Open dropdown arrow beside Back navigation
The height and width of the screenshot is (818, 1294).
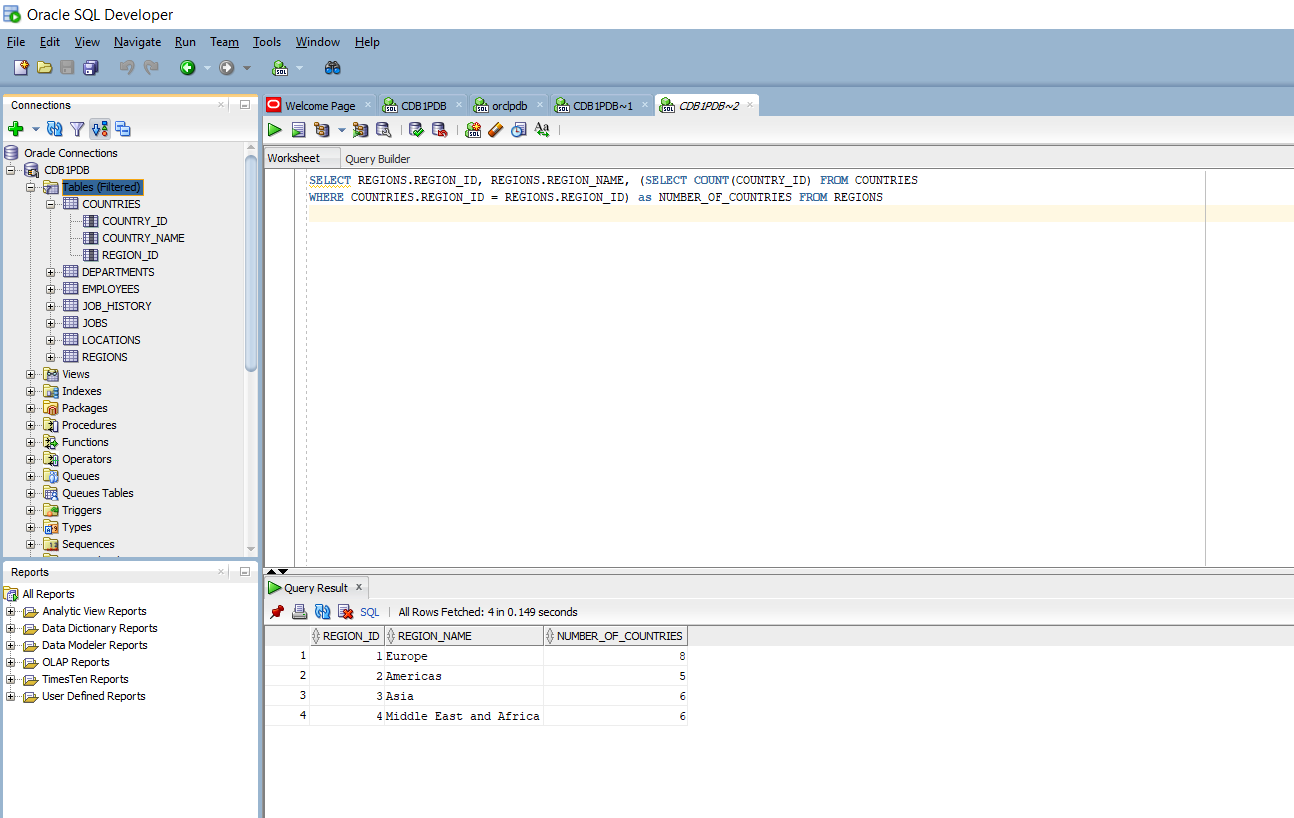[207, 68]
